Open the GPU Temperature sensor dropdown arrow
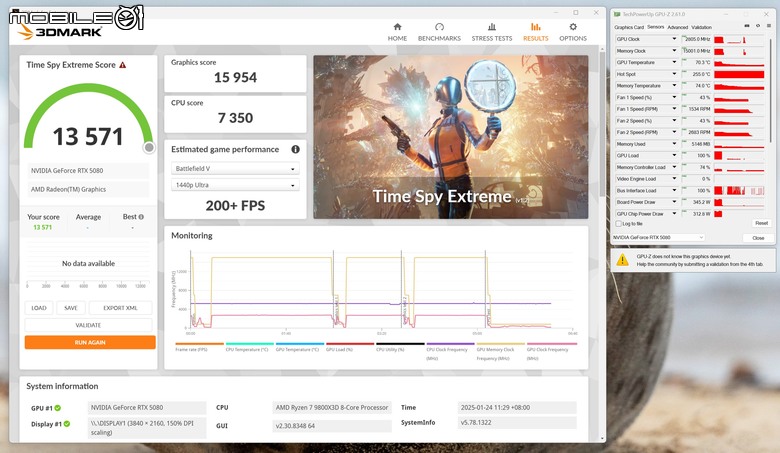The width and height of the screenshot is (780, 453). point(674,62)
